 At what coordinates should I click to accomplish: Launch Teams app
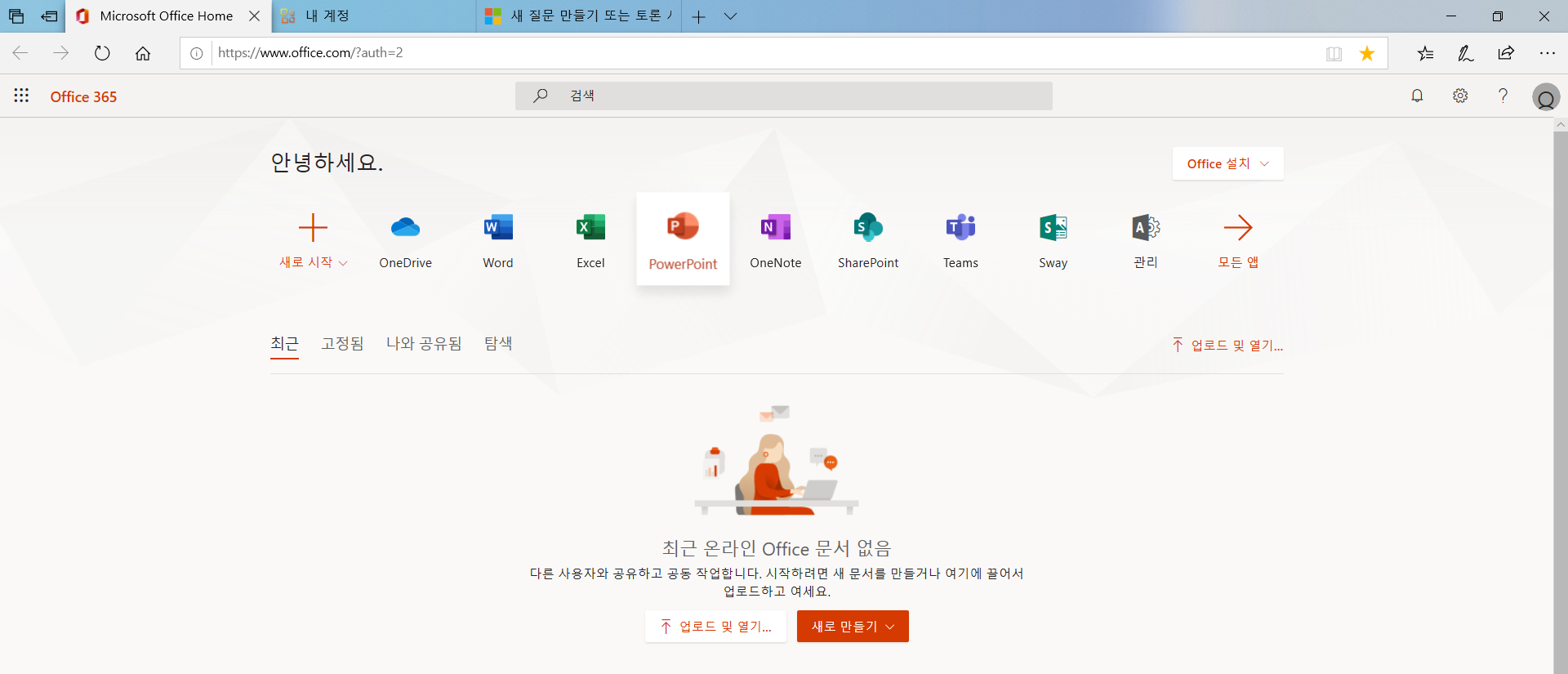pos(960,239)
